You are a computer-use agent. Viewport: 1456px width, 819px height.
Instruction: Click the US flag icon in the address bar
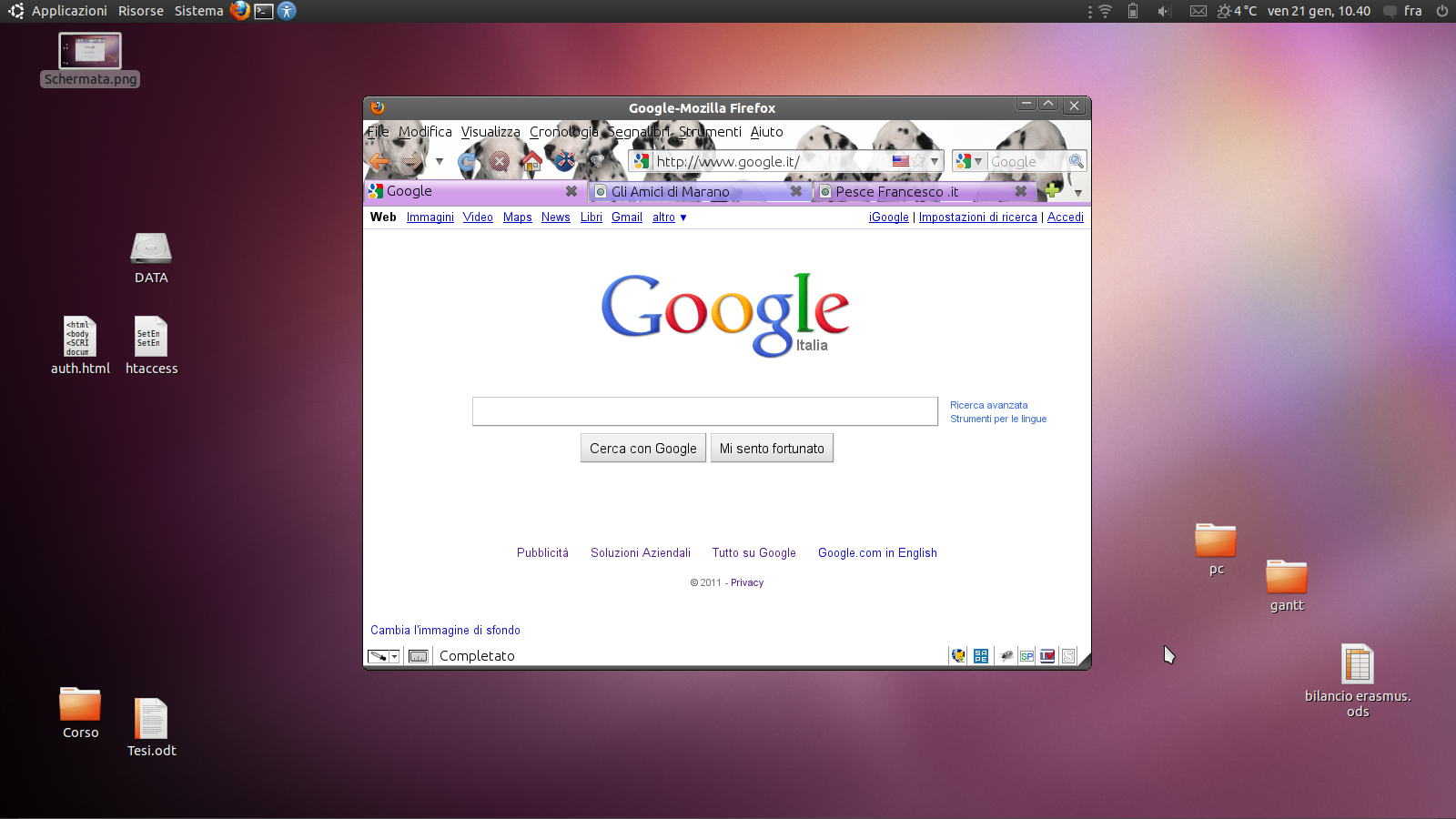pos(901,161)
